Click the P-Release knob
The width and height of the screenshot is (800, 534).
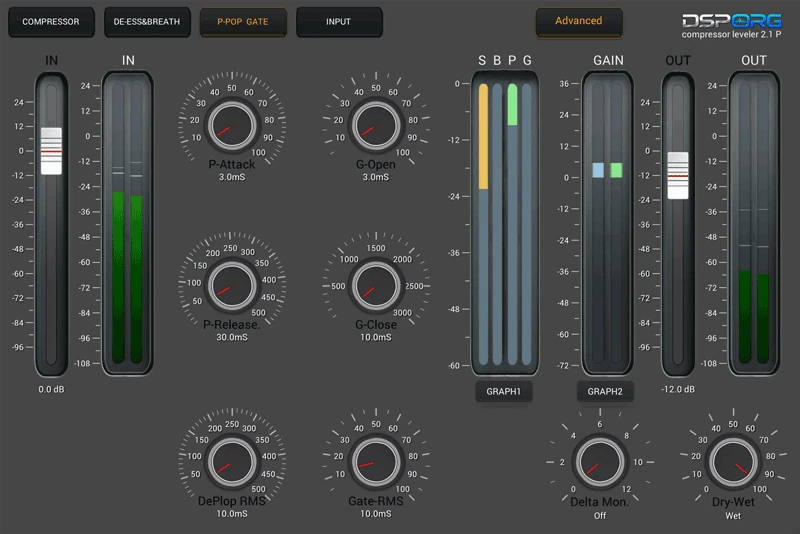coord(232,286)
